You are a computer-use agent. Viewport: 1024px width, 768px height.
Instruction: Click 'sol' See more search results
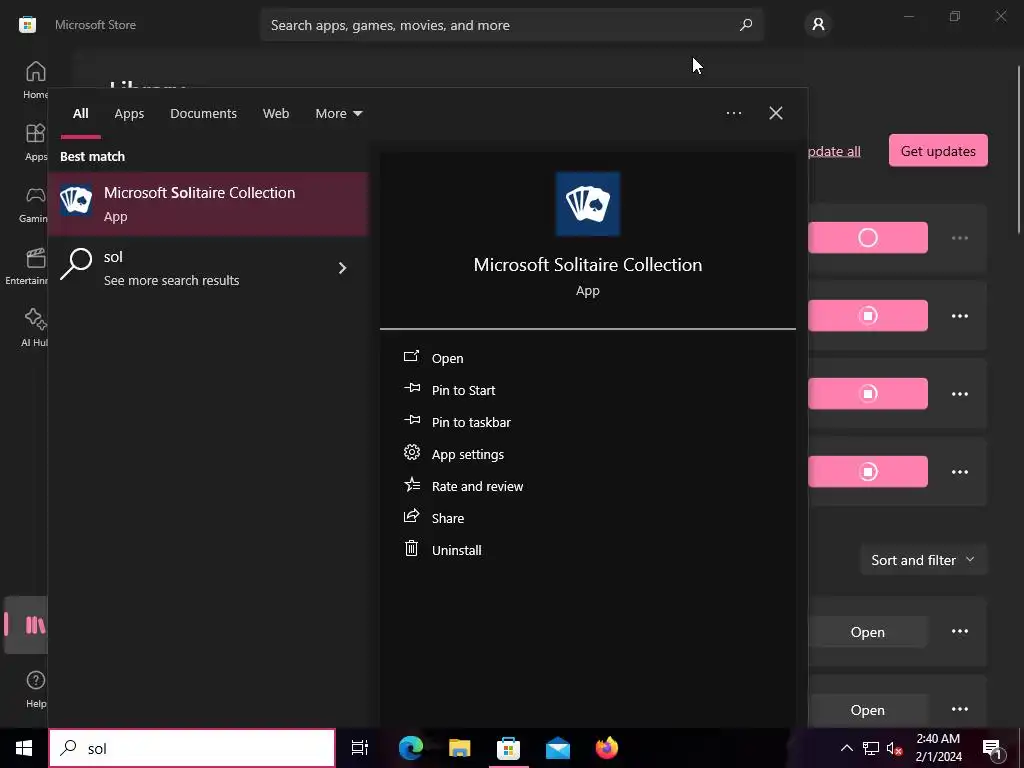point(208,268)
